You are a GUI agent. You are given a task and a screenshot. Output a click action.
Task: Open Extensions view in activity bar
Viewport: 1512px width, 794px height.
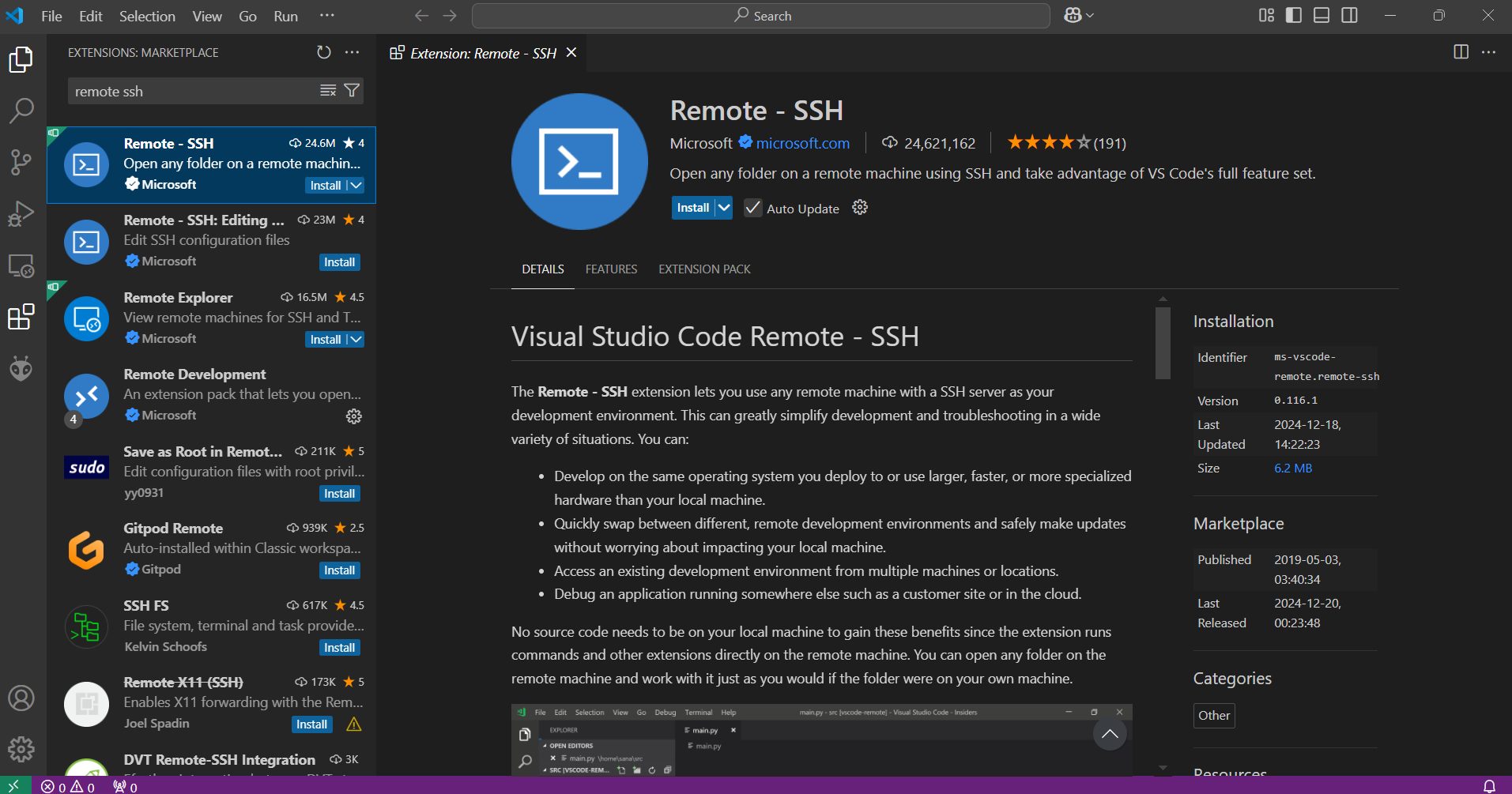[21, 317]
